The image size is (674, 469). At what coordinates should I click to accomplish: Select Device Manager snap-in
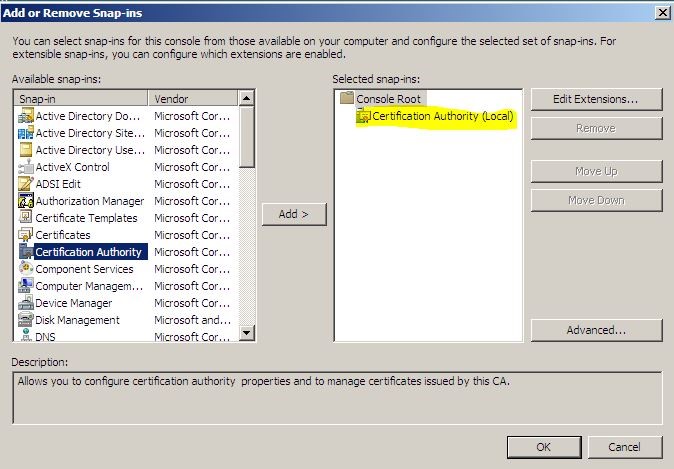pos(74,303)
